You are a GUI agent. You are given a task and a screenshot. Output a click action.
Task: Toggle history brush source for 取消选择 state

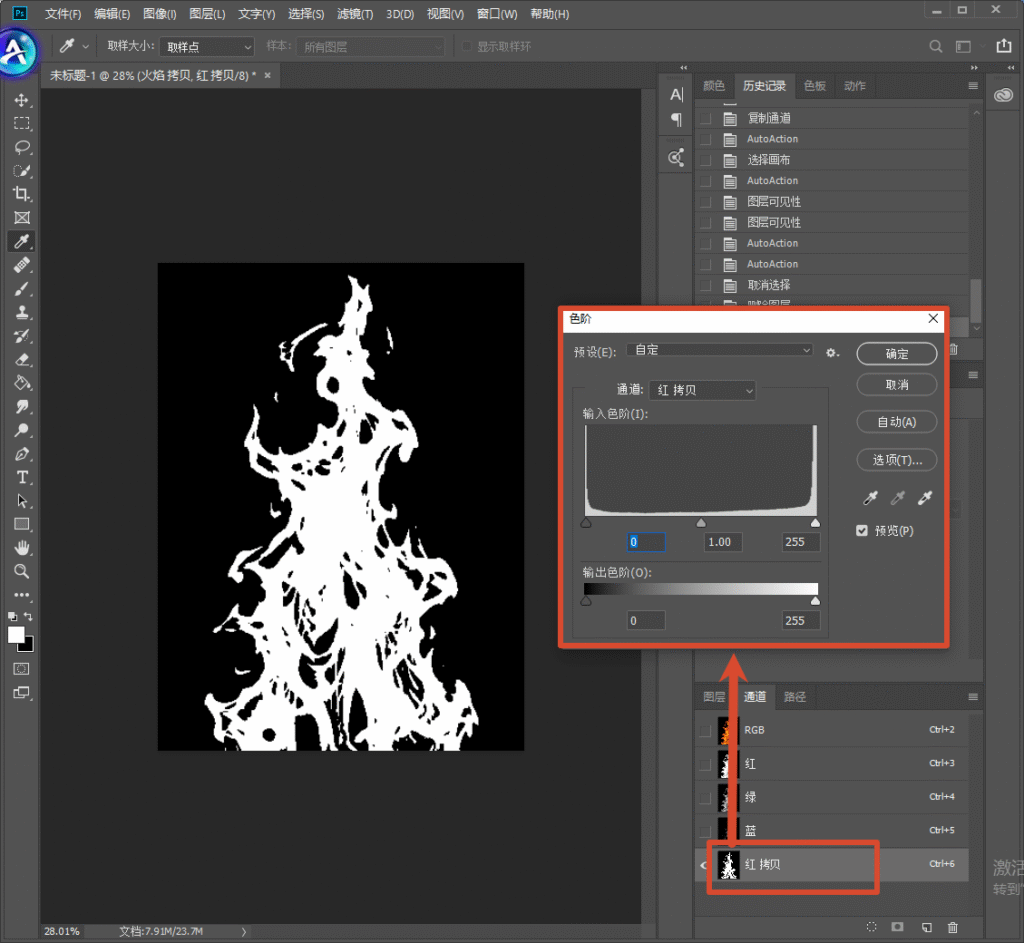pos(705,285)
